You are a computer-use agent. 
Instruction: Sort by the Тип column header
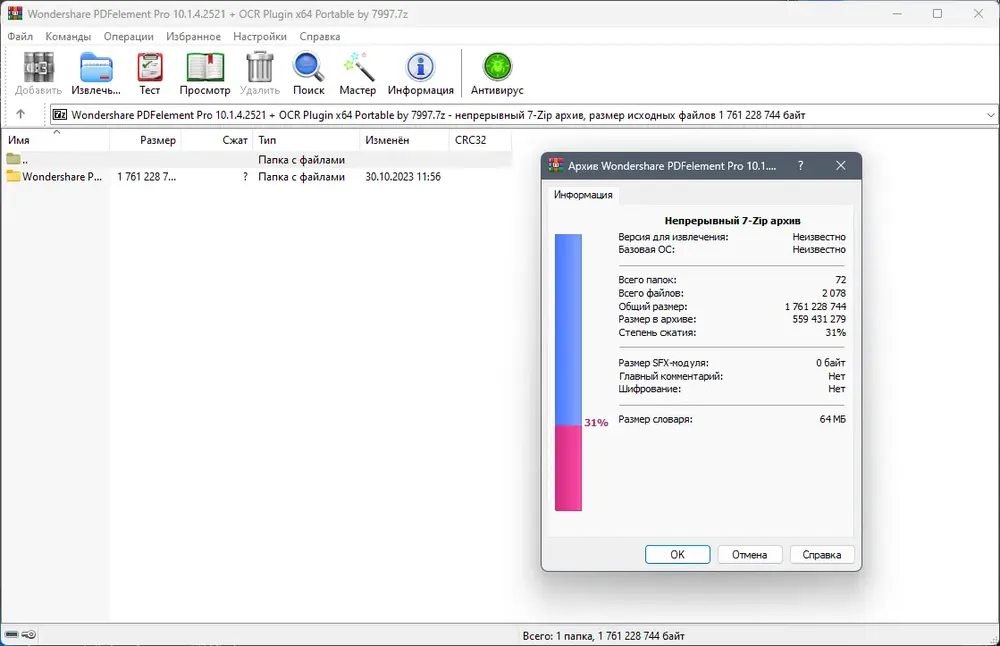pos(306,140)
